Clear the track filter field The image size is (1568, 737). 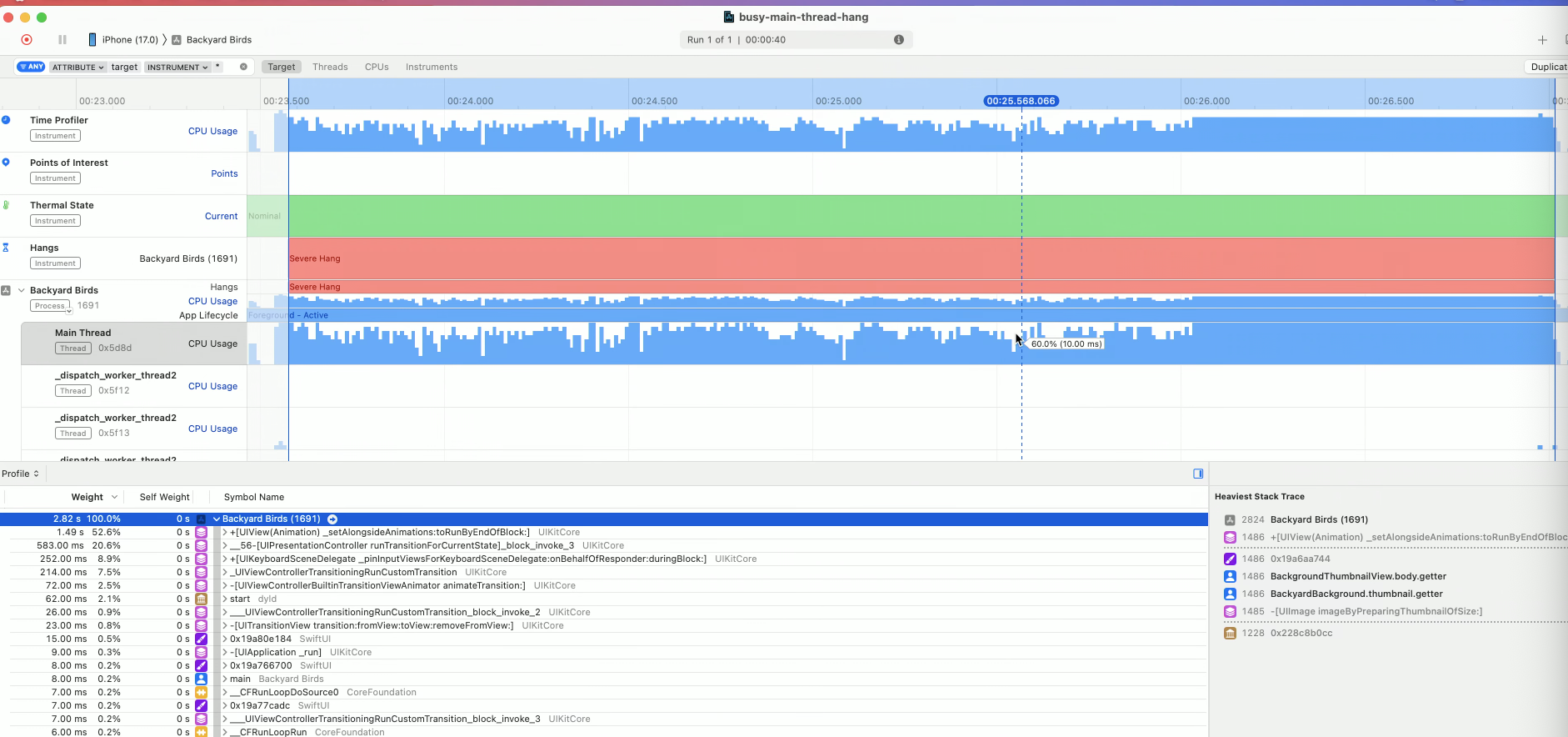coord(243,67)
